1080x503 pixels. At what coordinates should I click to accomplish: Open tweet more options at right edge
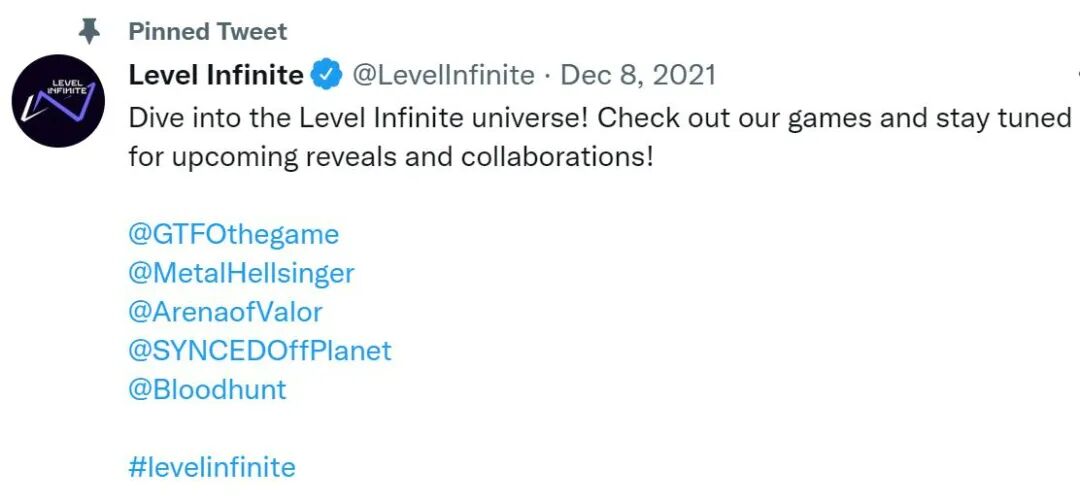click(1075, 75)
